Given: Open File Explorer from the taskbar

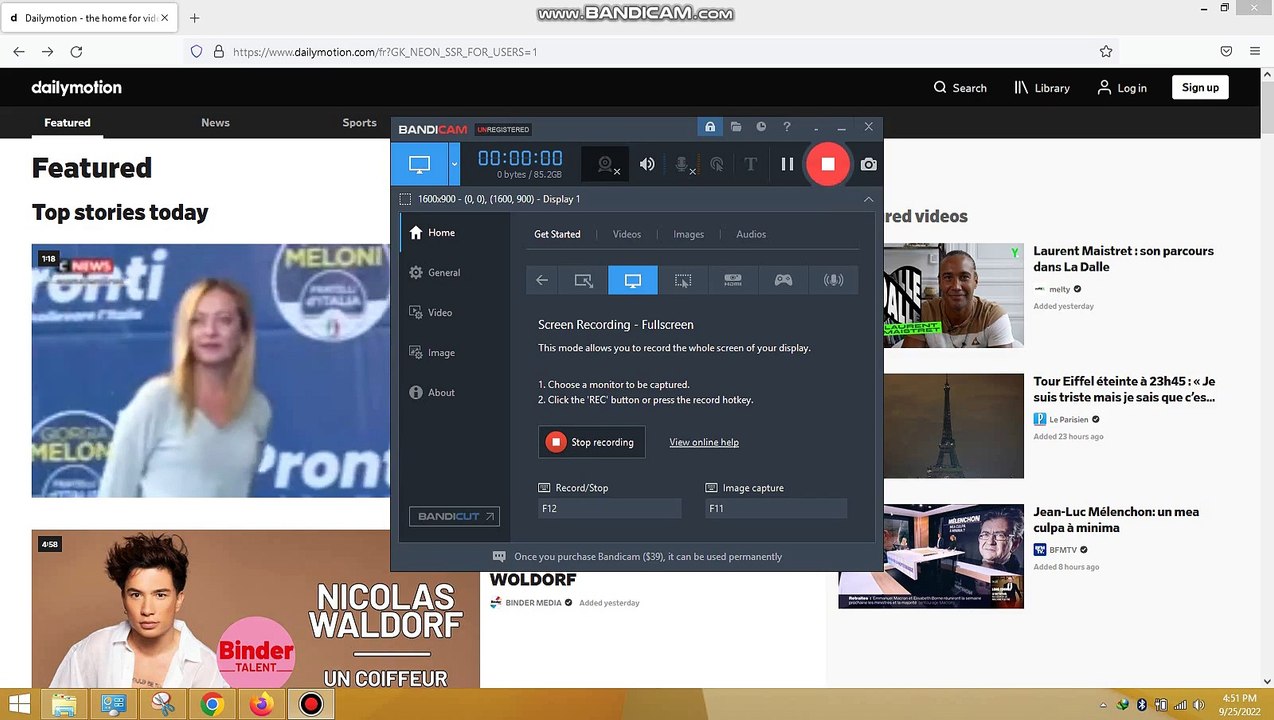Looking at the screenshot, I should point(64,704).
